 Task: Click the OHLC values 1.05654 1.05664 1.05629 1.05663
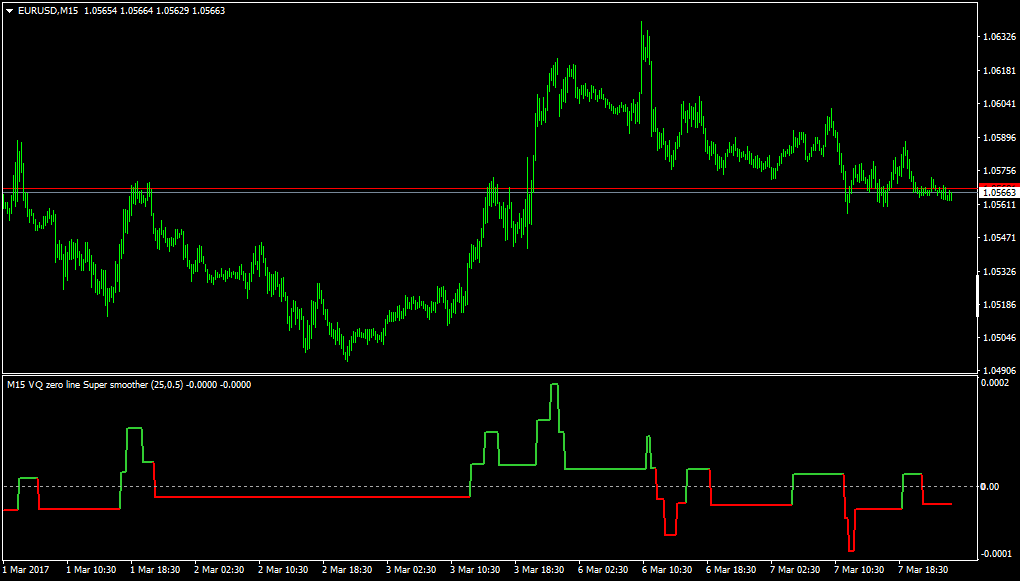[155, 11]
